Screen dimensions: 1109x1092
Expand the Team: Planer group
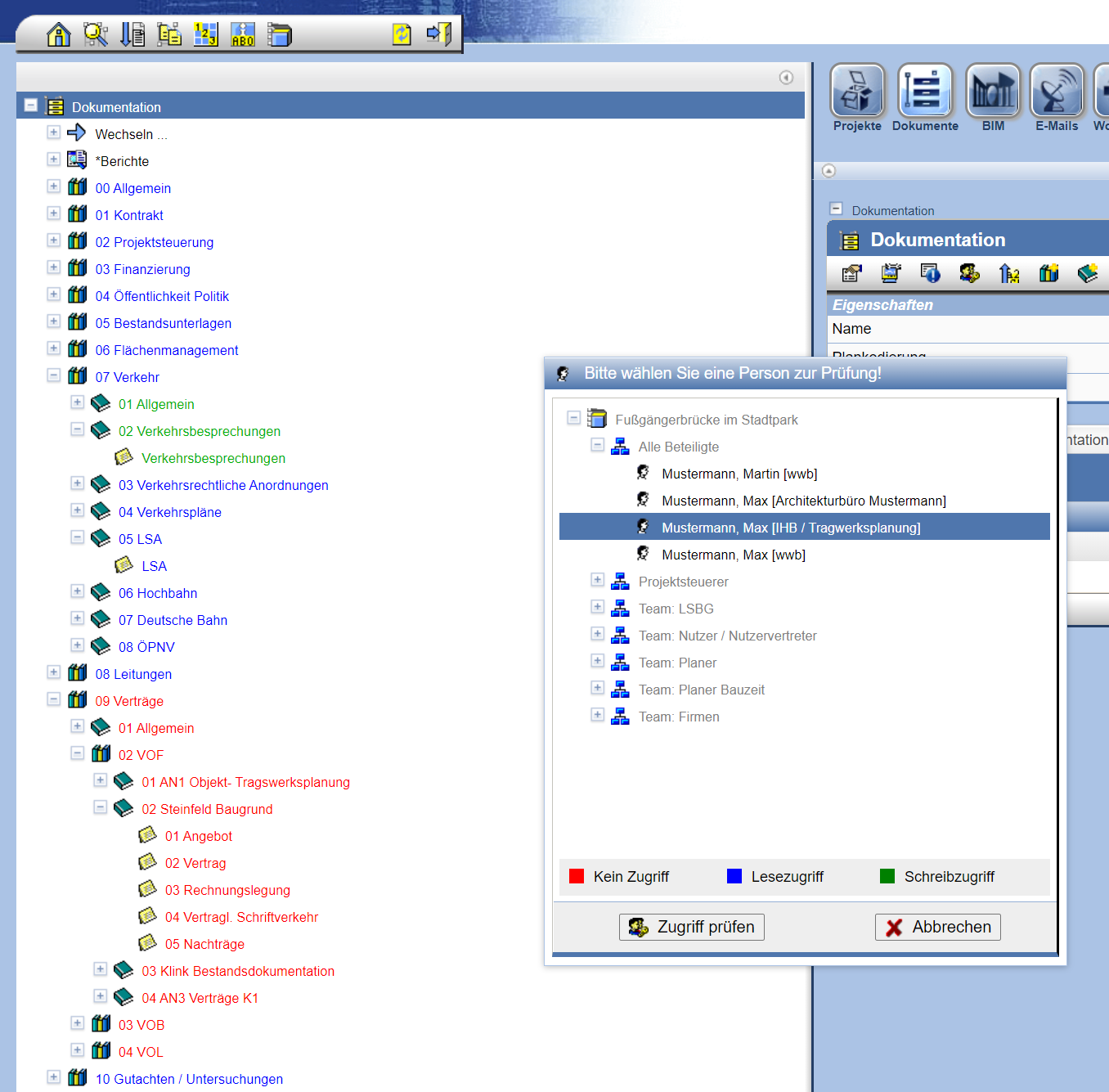point(598,661)
